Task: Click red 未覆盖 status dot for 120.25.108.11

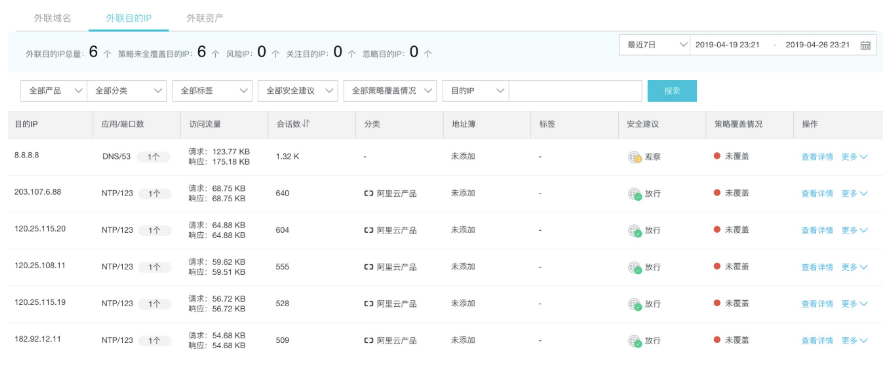Action: pyautogui.click(x=717, y=266)
